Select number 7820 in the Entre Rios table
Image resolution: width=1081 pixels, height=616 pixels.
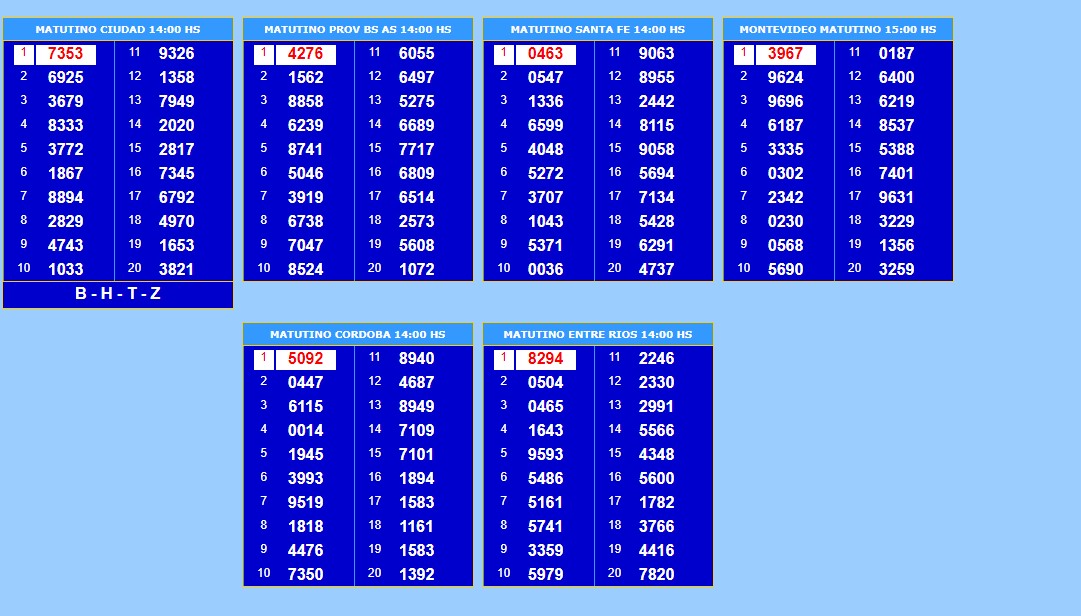pos(656,574)
